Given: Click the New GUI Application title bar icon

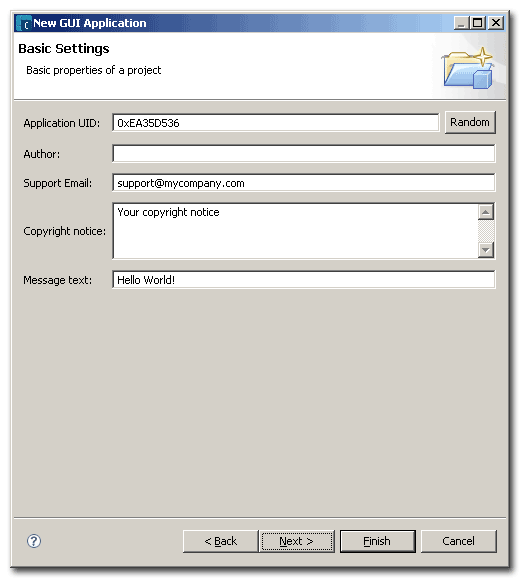Looking at the screenshot, I should [24, 23].
